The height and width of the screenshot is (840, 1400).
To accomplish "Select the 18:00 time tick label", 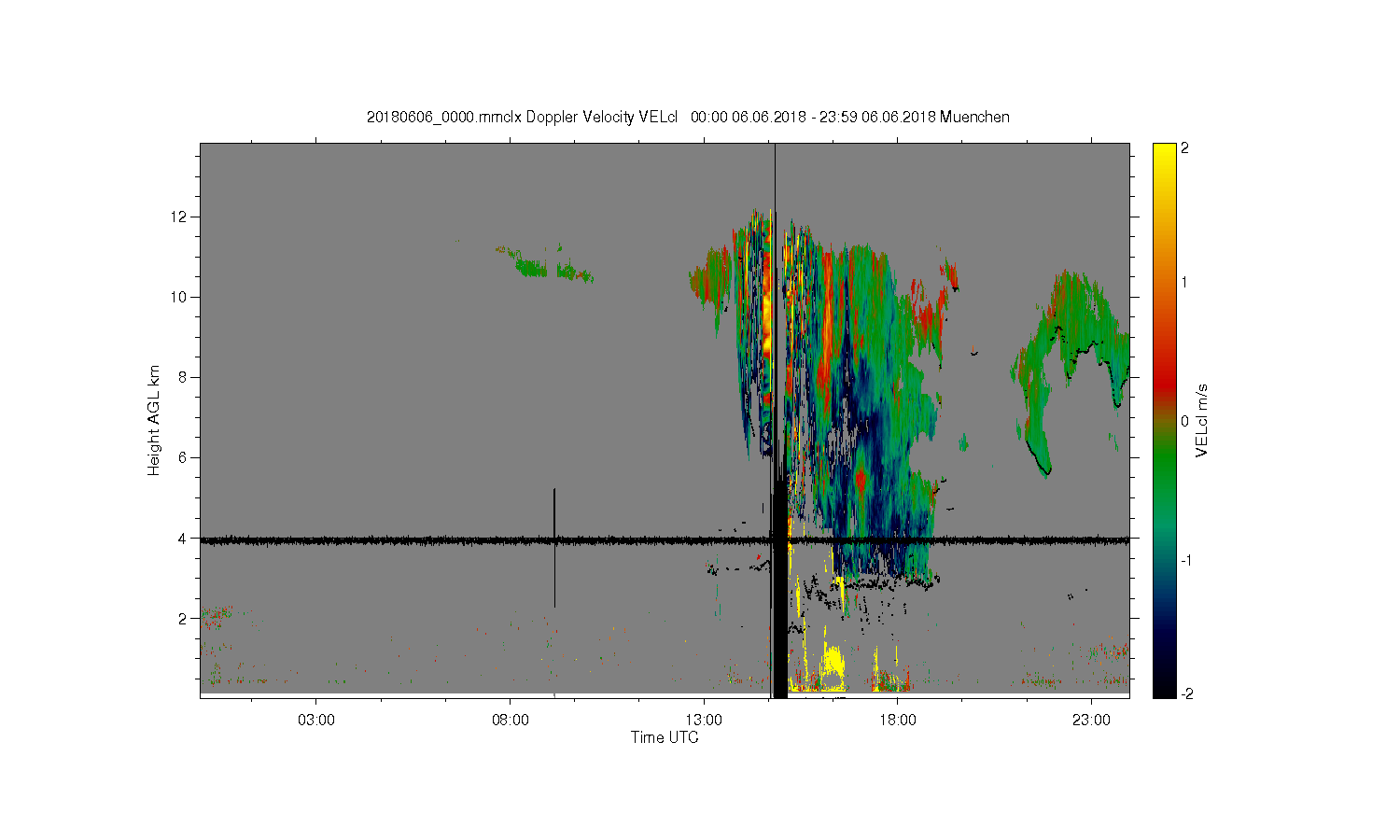I will coord(897,721).
